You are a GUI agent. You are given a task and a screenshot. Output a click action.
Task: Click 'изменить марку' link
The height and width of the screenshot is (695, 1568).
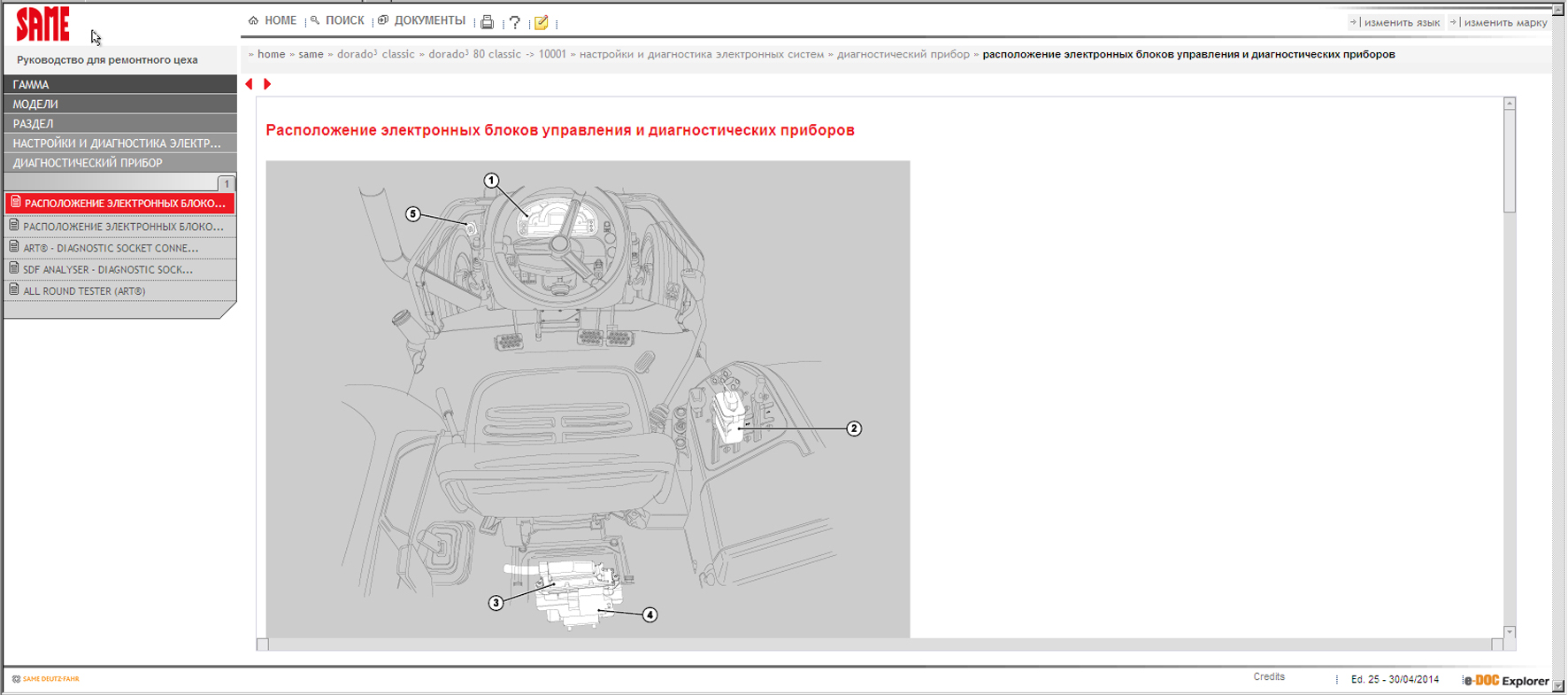1504,22
